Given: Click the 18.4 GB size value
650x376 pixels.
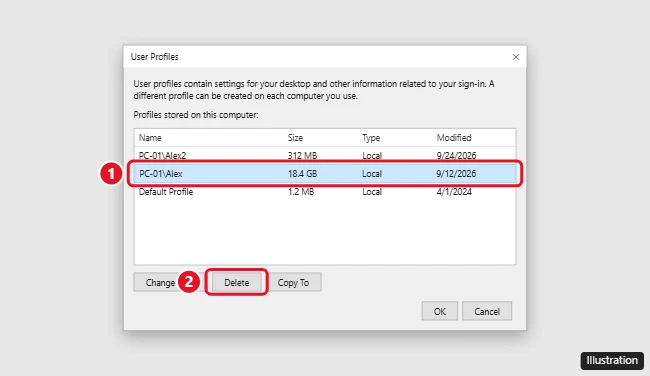Looking at the screenshot, I should [x=303, y=174].
